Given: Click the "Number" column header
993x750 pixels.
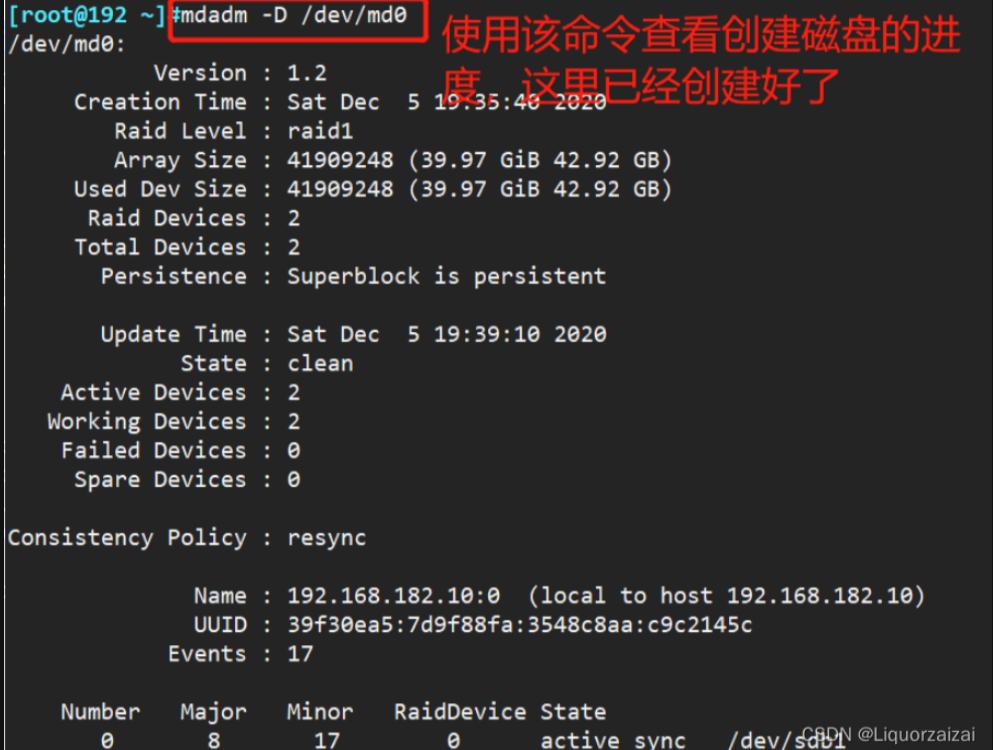Looking at the screenshot, I should click(x=100, y=713).
